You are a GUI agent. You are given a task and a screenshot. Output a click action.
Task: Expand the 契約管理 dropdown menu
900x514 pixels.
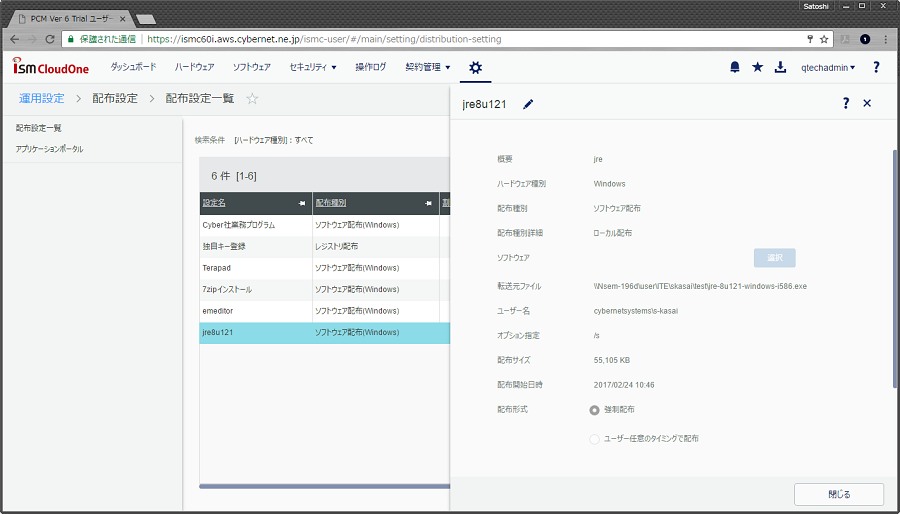coord(428,67)
